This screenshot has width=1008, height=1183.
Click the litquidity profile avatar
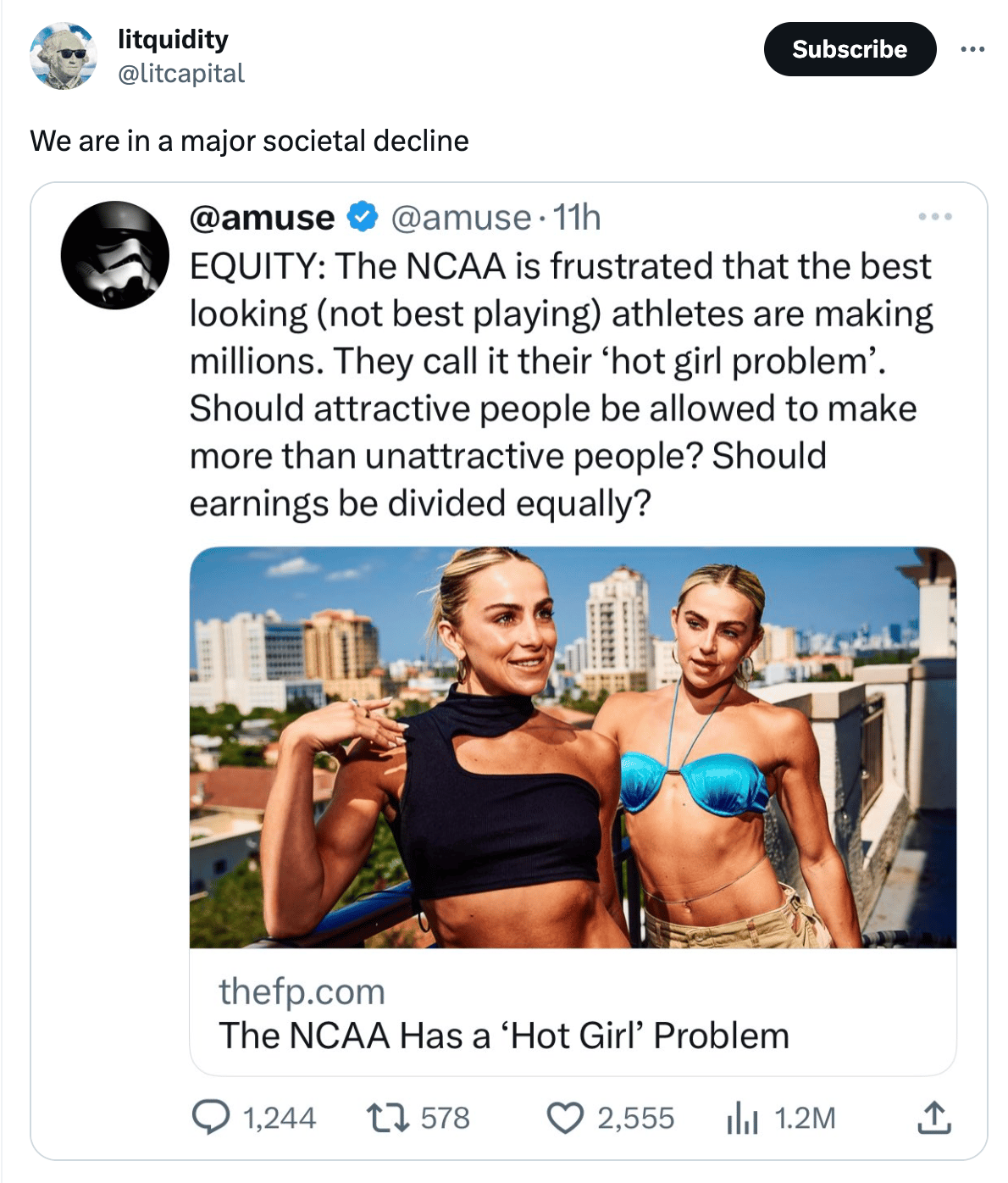point(64,57)
